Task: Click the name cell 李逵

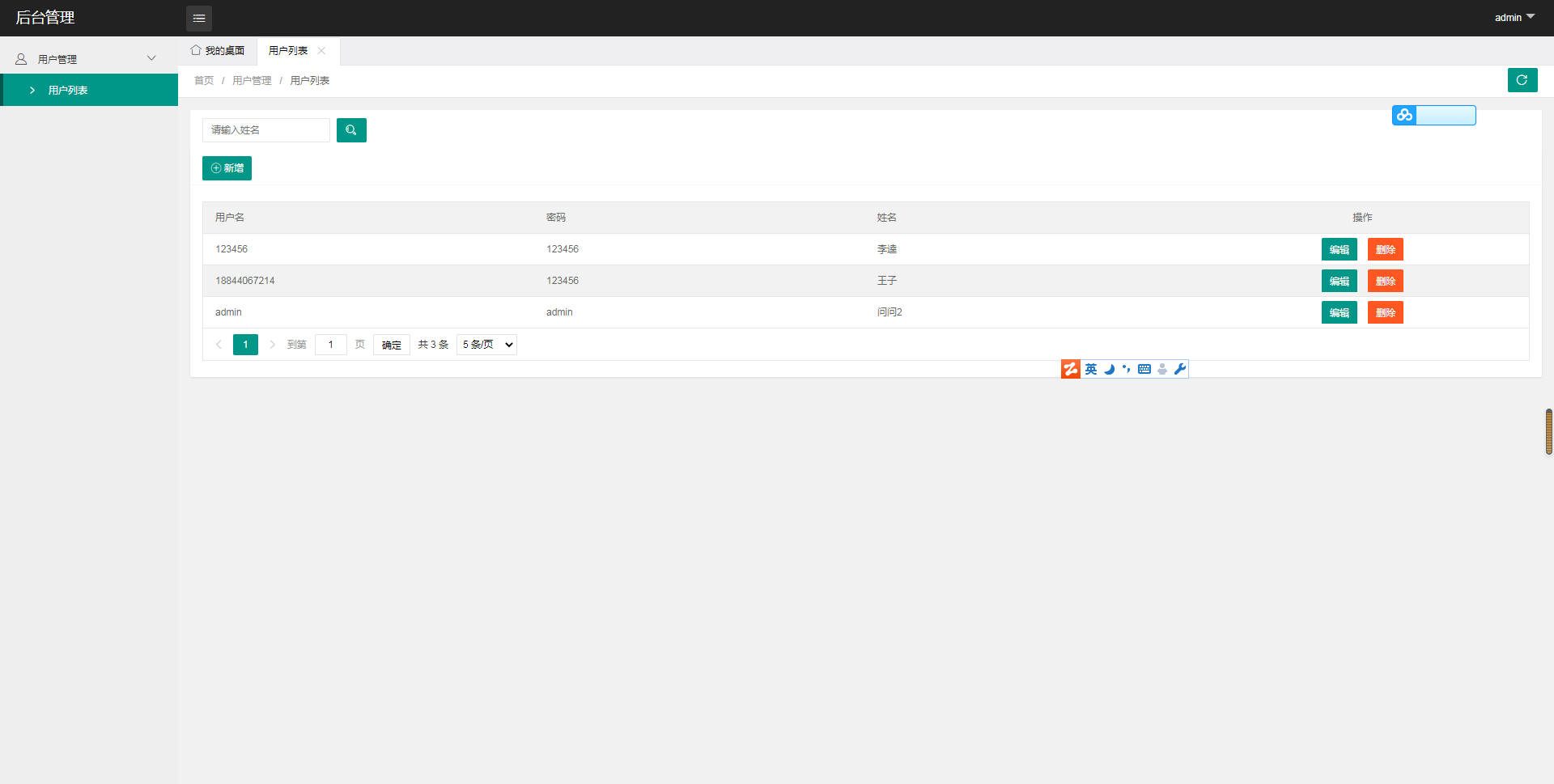Action: click(x=887, y=249)
